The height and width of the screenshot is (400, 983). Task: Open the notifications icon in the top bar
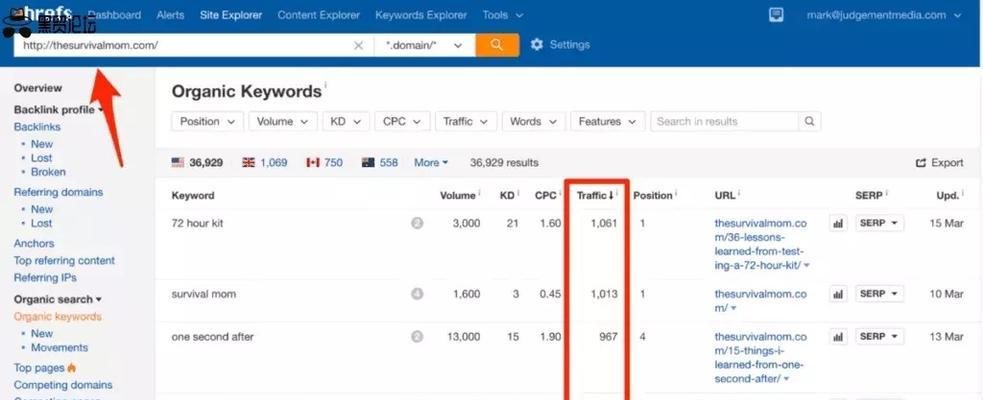(775, 15)
